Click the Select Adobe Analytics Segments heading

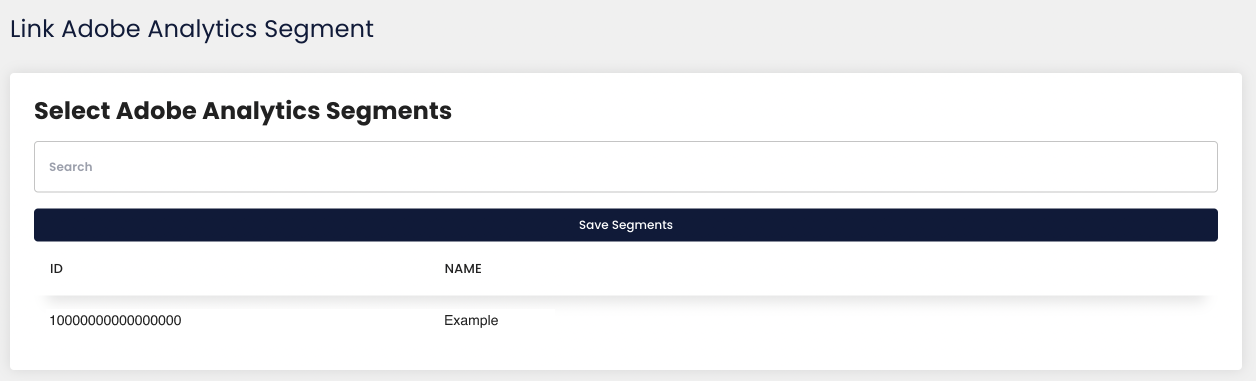tap(243, 111)
